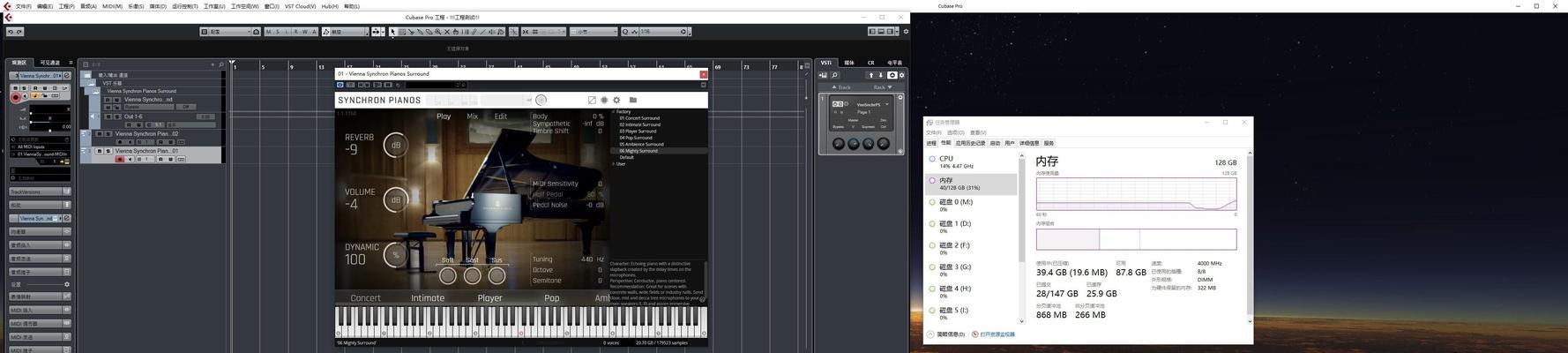Collapse the Factory preset folder
Image resolution: width=1568 pixels, height=353 pixels.
(x=613, y=112)
